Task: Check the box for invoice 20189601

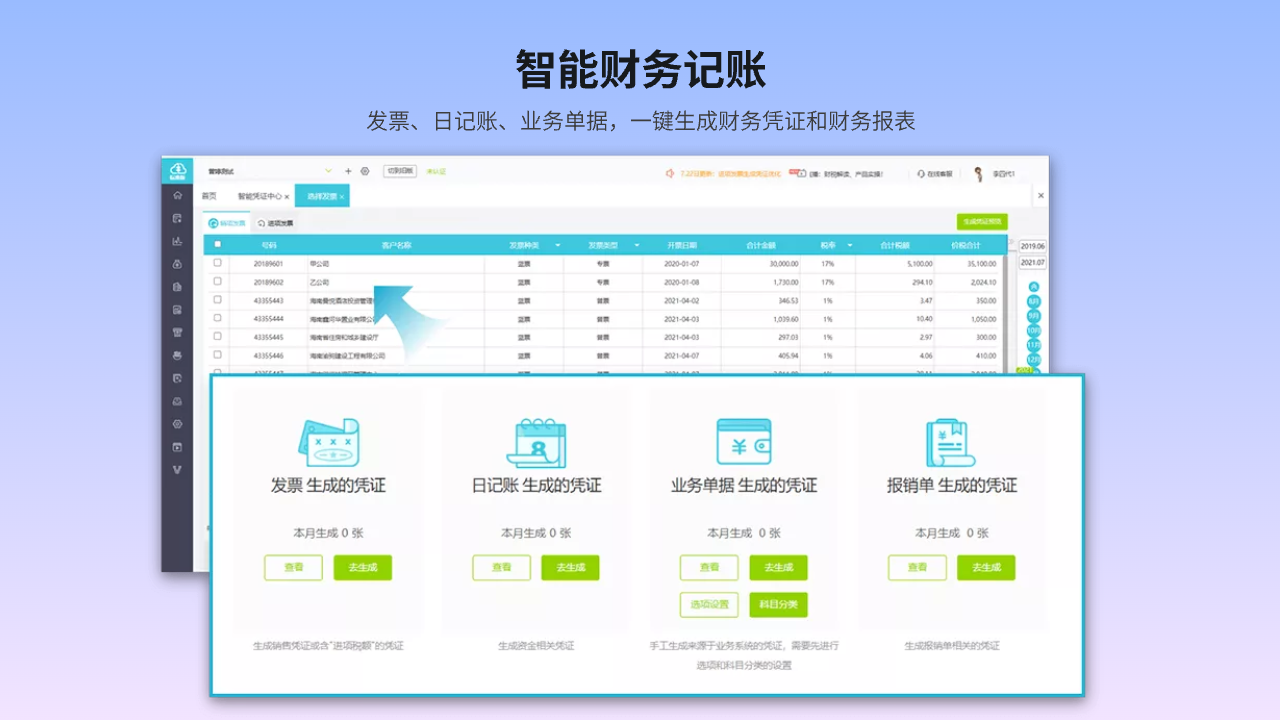Action: tap(217, 263)
